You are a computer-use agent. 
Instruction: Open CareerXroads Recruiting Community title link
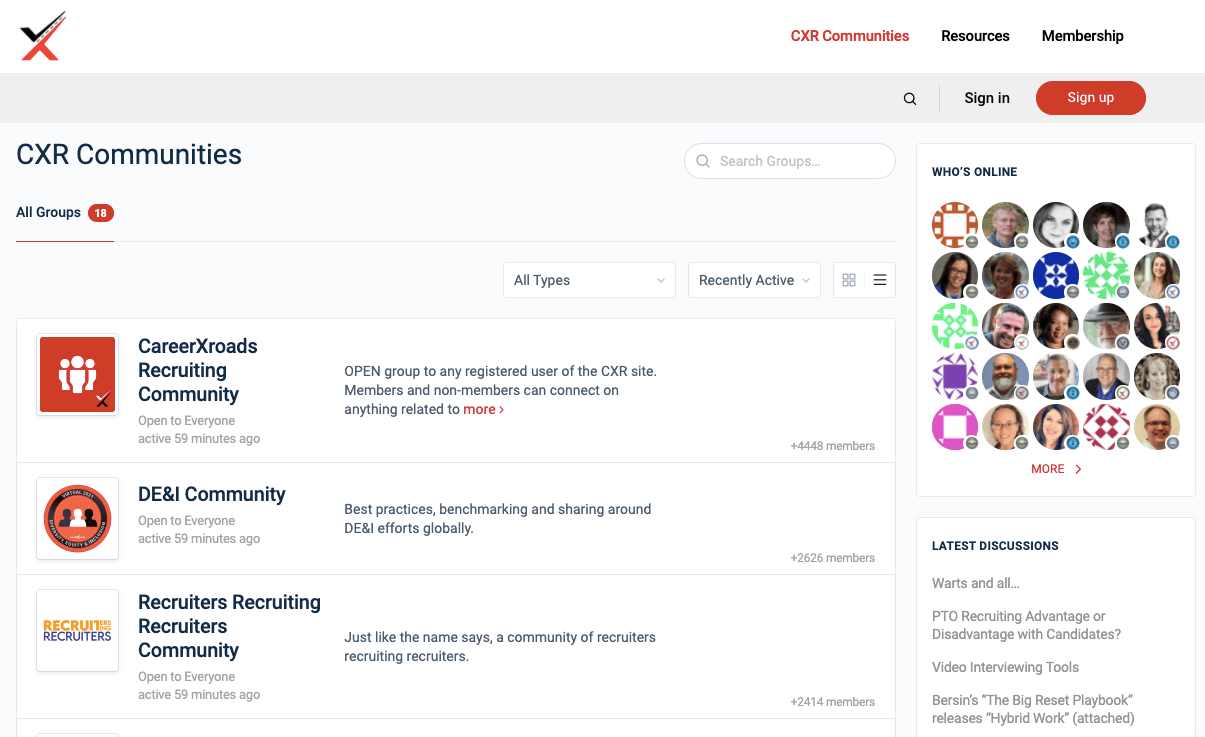pyautogui.click(x=198, y=370)
